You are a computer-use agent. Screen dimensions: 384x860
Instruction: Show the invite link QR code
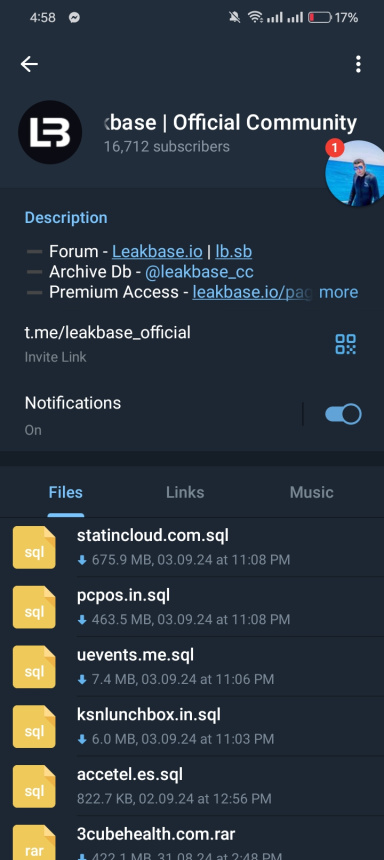point(346,344)
